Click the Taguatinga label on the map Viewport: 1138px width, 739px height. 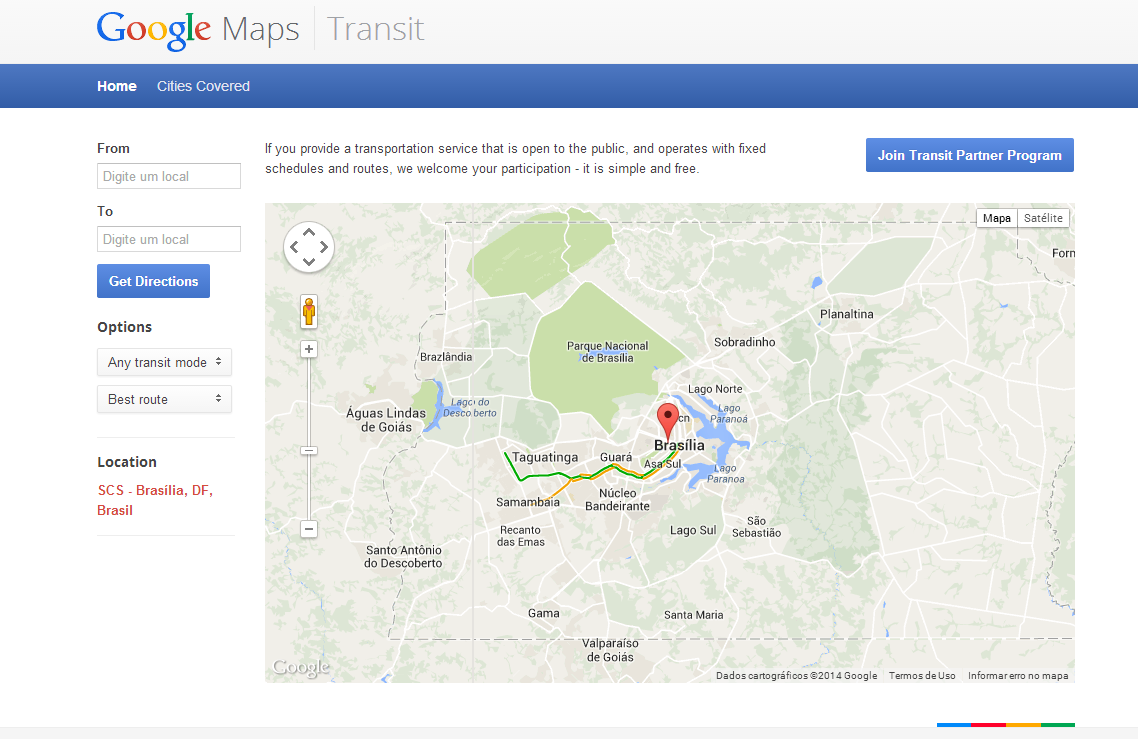tap(545, 457)
